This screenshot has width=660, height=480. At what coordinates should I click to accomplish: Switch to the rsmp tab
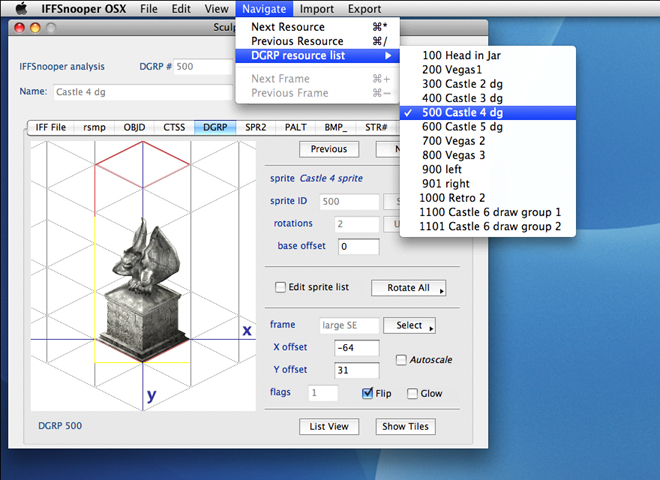94,128
